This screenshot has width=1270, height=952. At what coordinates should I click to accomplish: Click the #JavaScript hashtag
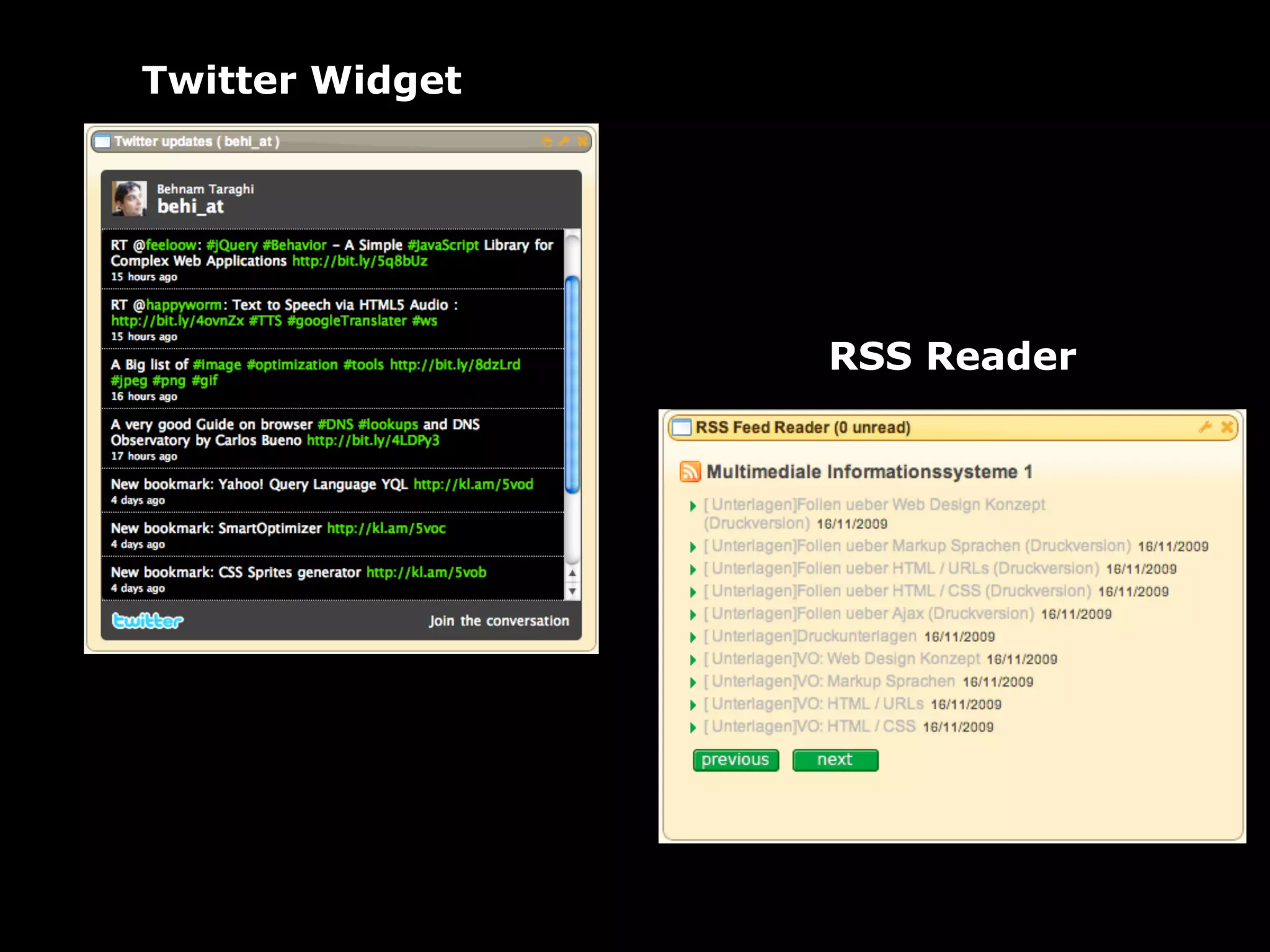(x=443, y=245)
